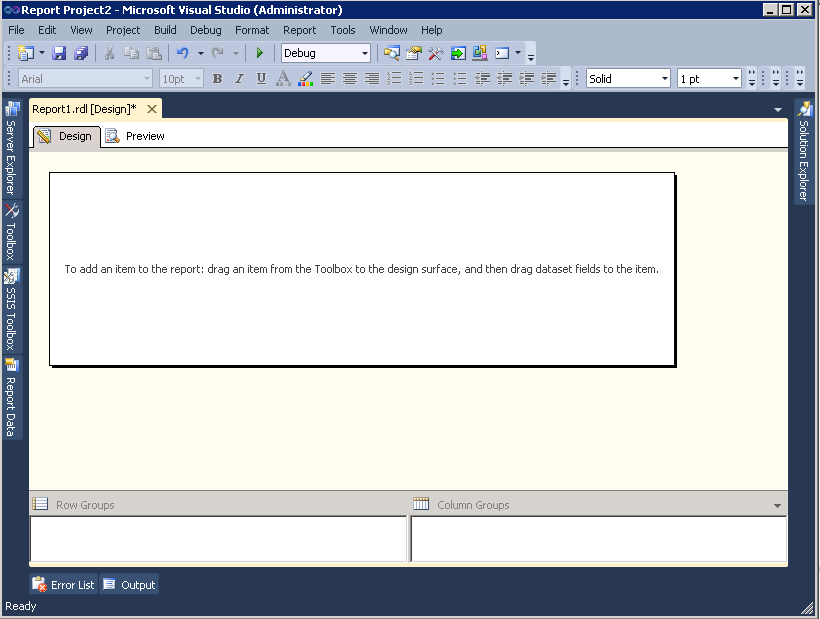Viewport: 820px width, 619px height.
Task: Undo the last action
Action: click(183, 53)
